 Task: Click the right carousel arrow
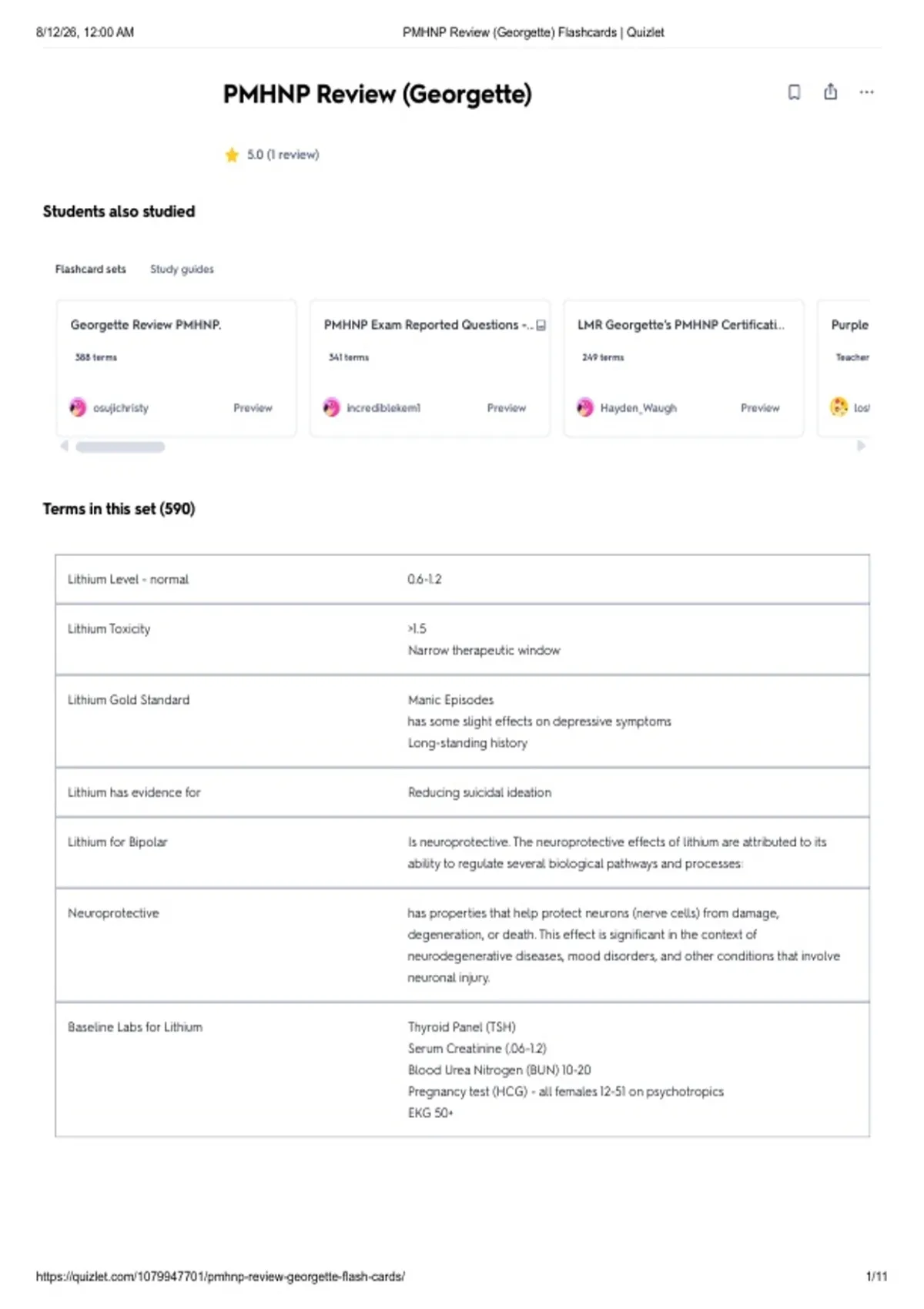861,446
